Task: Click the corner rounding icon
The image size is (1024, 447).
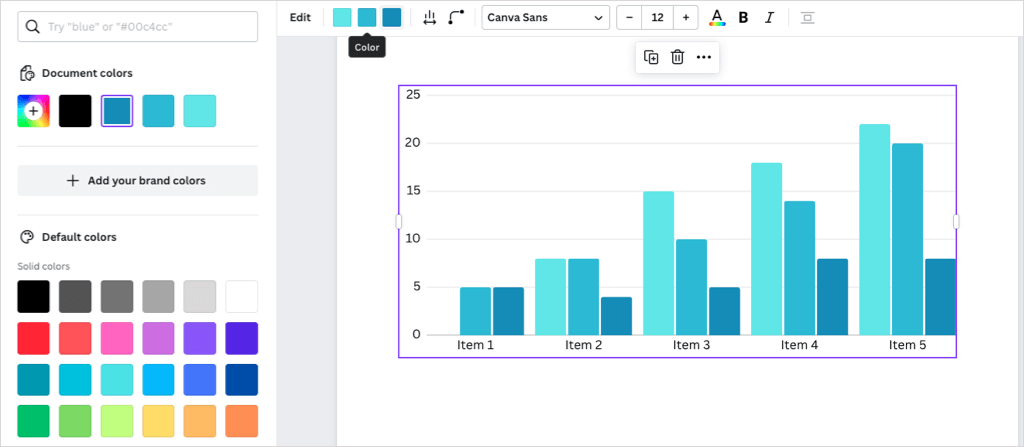Action: (x=456, y=17)
